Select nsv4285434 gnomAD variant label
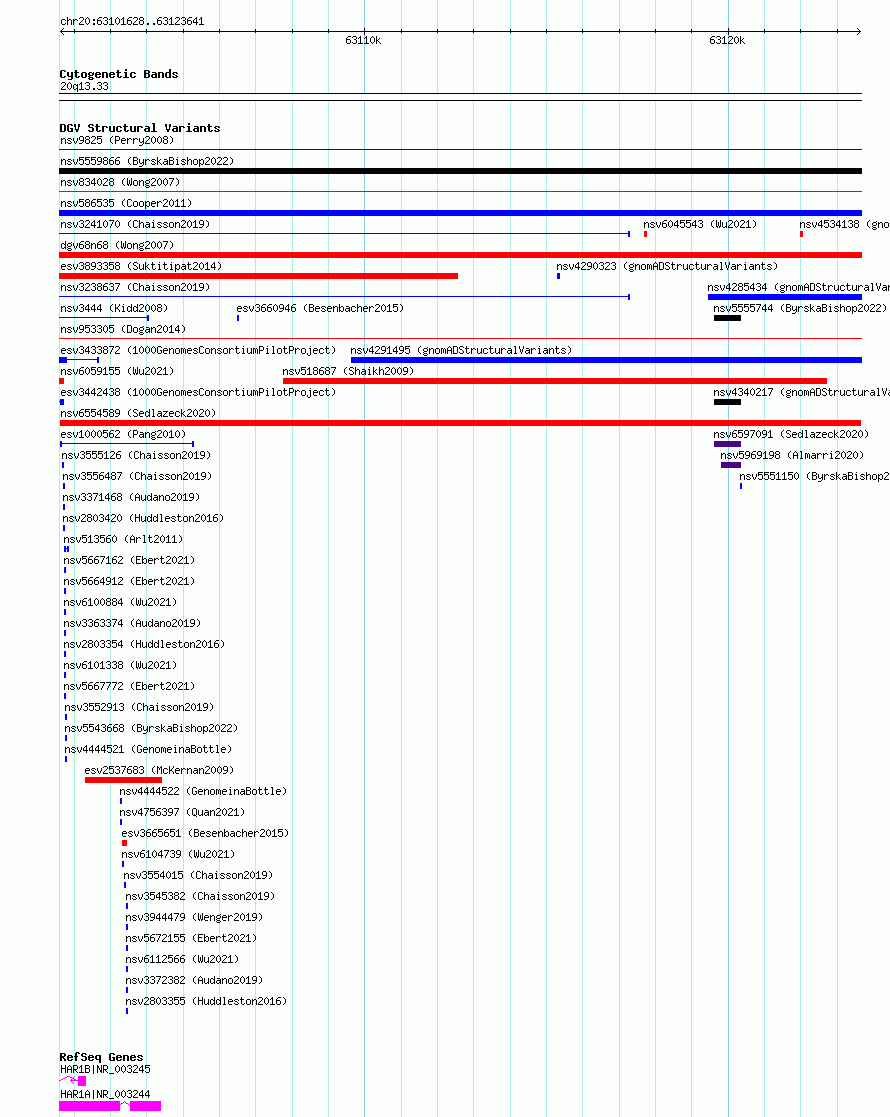Screen dimensions: 890x1117 click(798, 287)
